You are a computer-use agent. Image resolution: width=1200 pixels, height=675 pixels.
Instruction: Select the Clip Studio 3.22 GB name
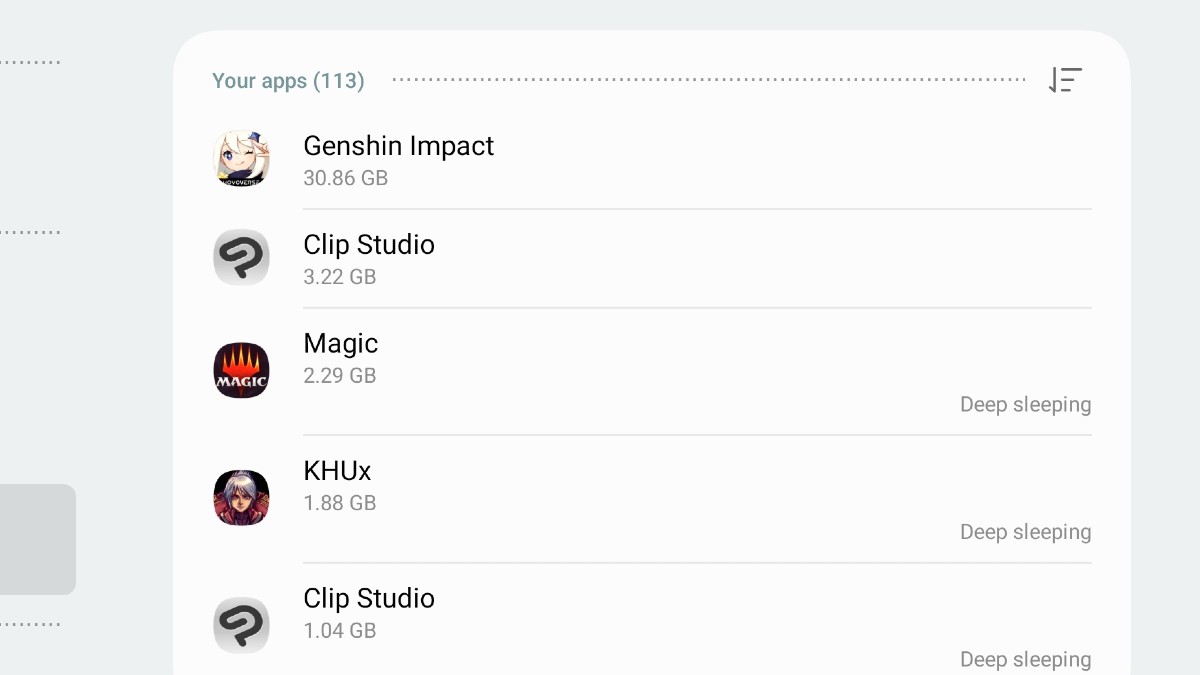369,245
